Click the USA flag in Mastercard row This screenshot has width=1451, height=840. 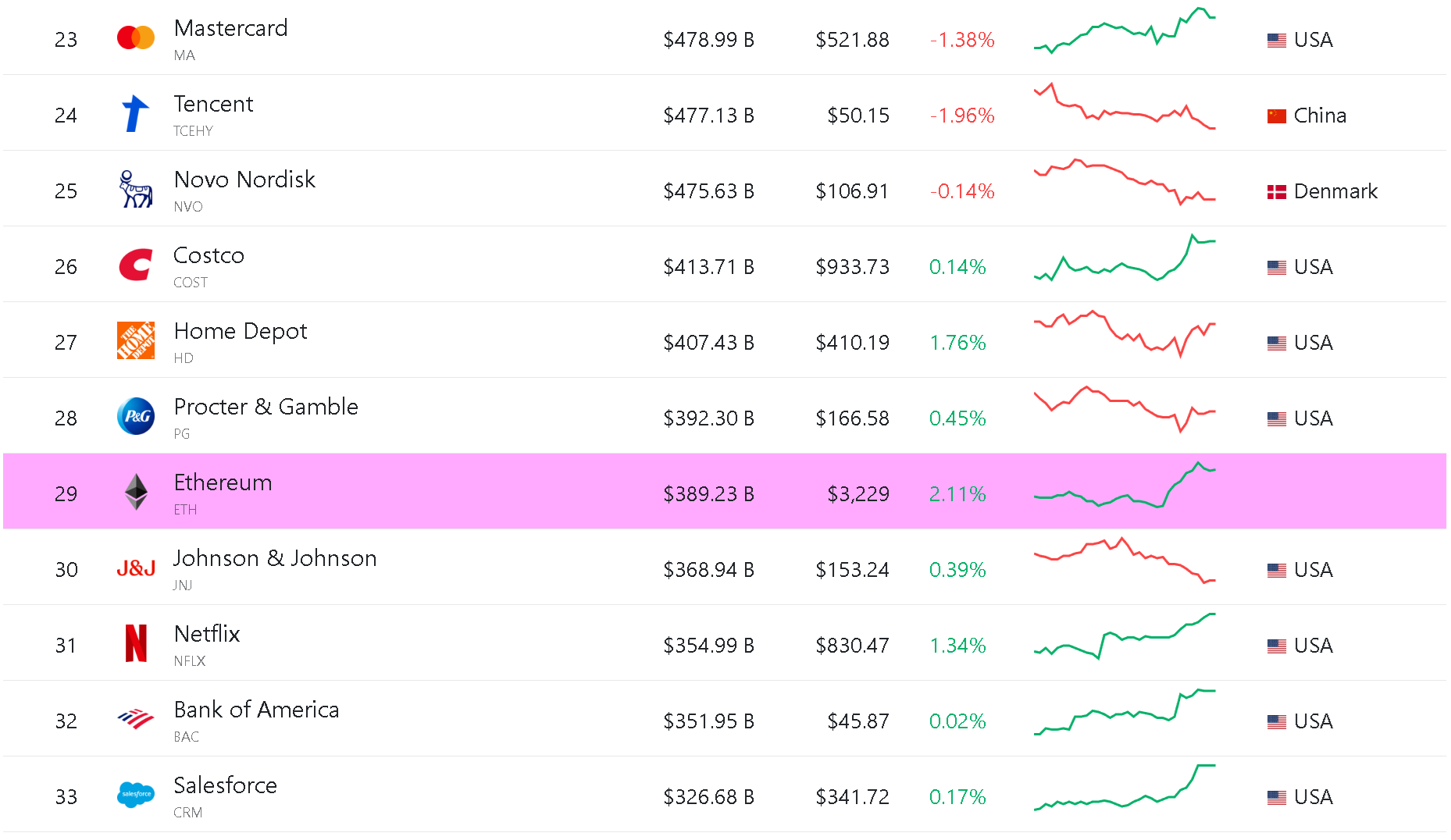tap(1277, 41)
